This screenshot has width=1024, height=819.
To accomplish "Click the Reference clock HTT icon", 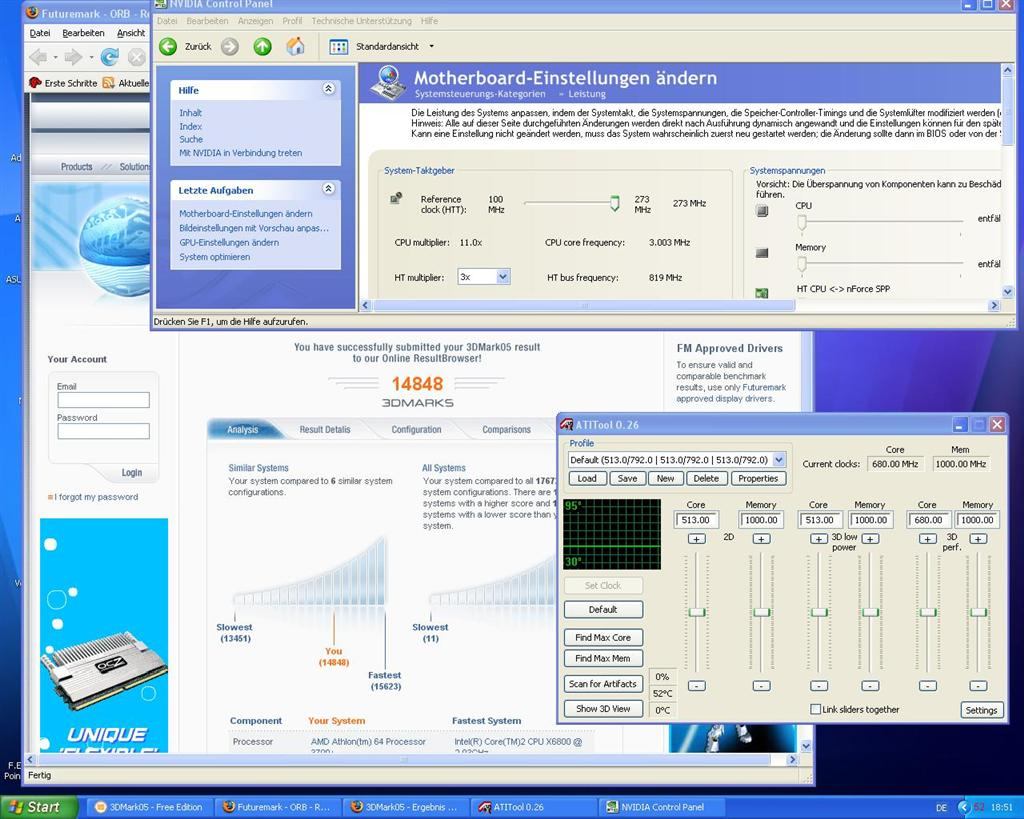I will [x=396, y=198].
